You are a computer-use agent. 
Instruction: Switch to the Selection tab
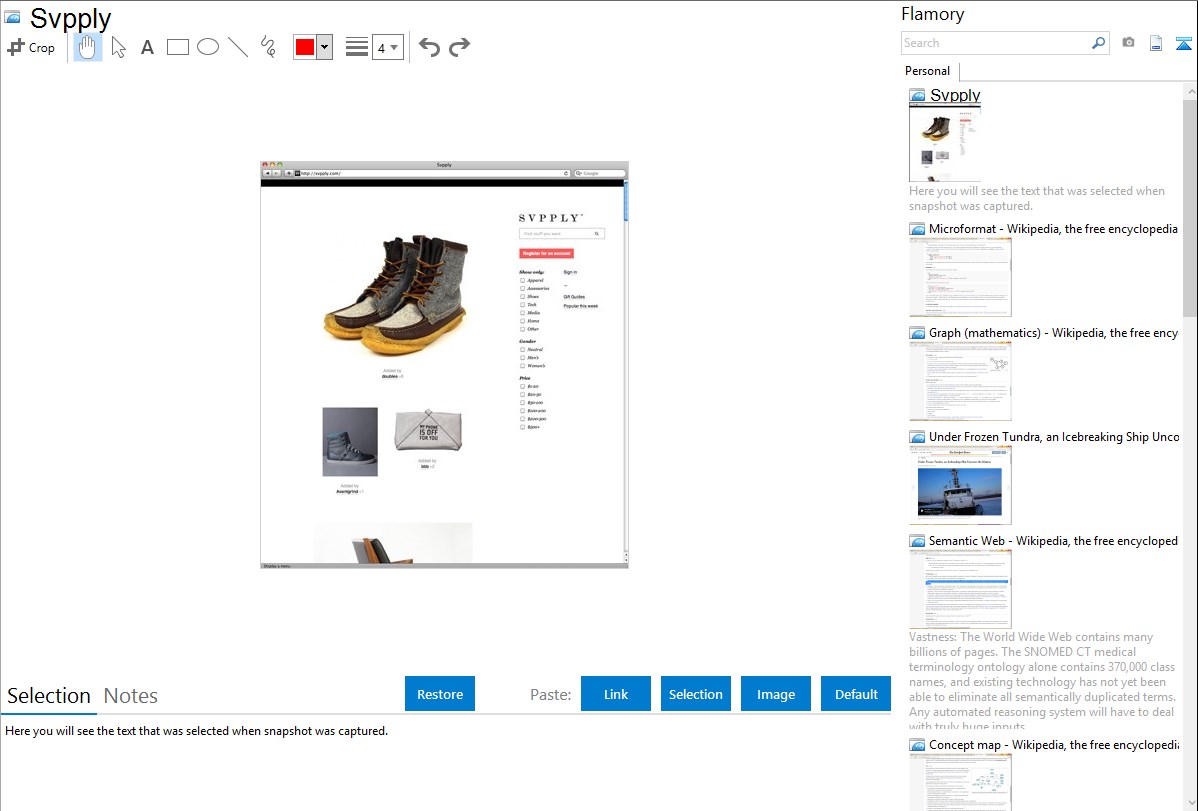49,696
